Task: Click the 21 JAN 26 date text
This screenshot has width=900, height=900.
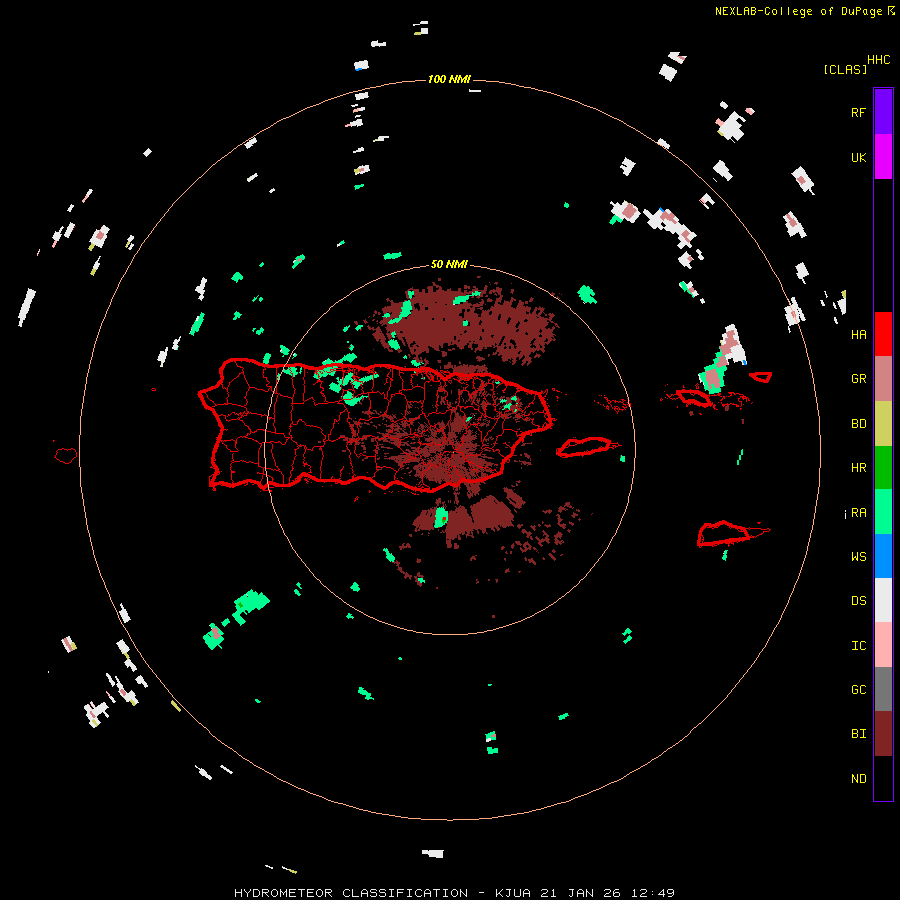Action: coord(581,893)
